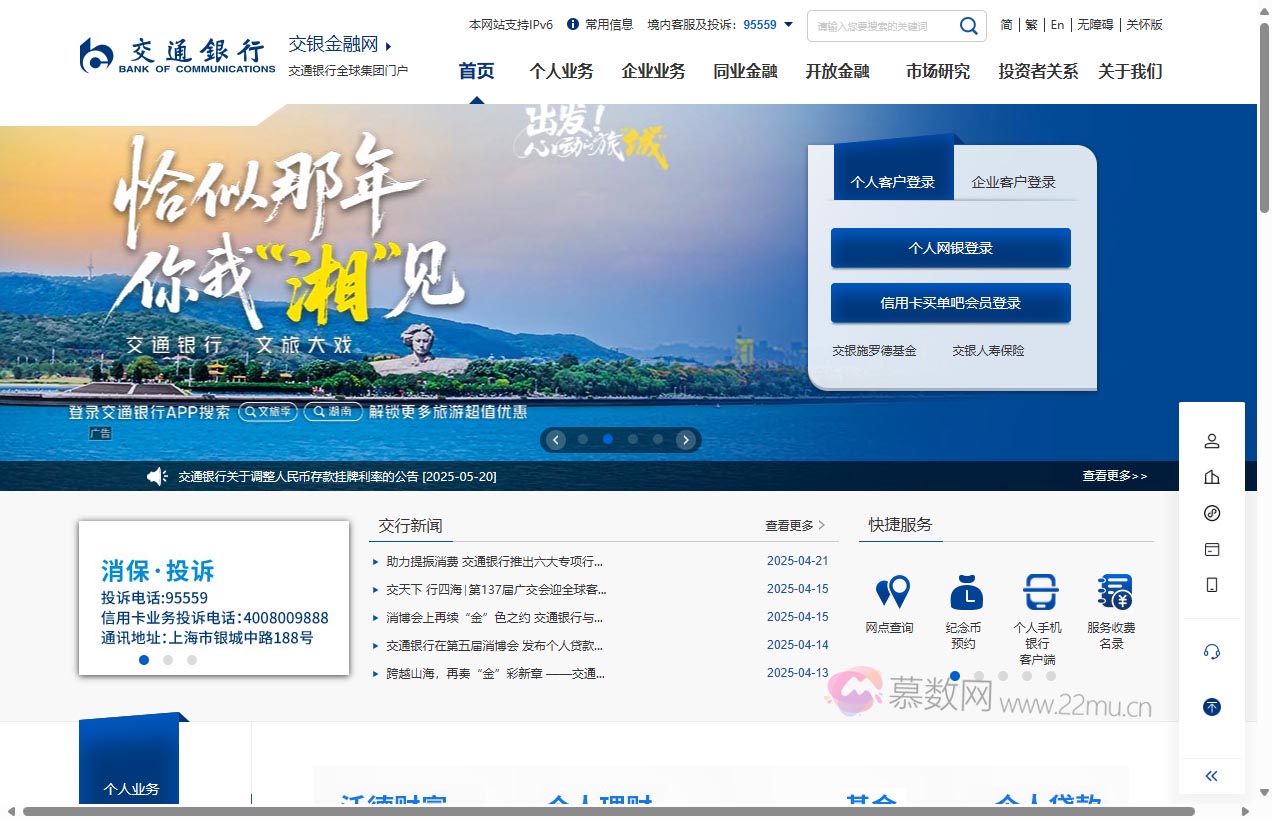Advance banner with the next arrow
This screenshot has height=819, width=1272.
[685, 440]
